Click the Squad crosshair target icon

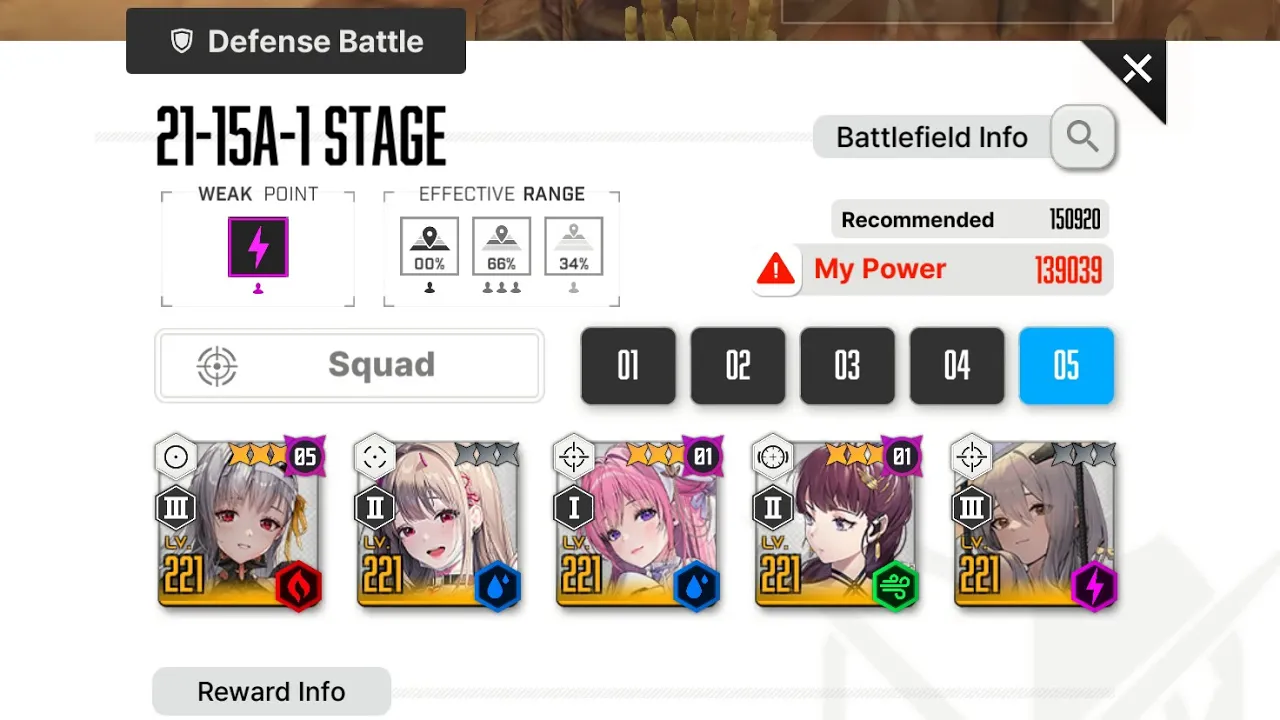217,366
